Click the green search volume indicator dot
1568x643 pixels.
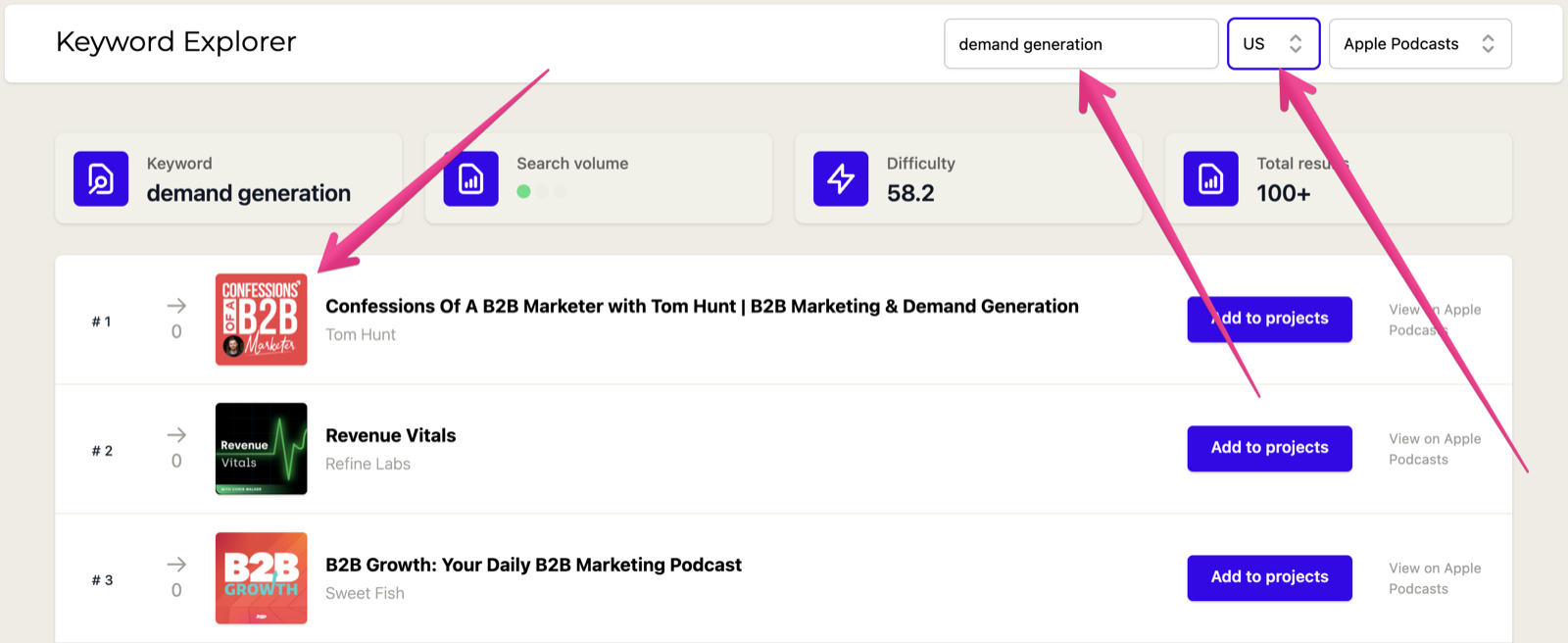pyautogui.click(x=524, y=192)
